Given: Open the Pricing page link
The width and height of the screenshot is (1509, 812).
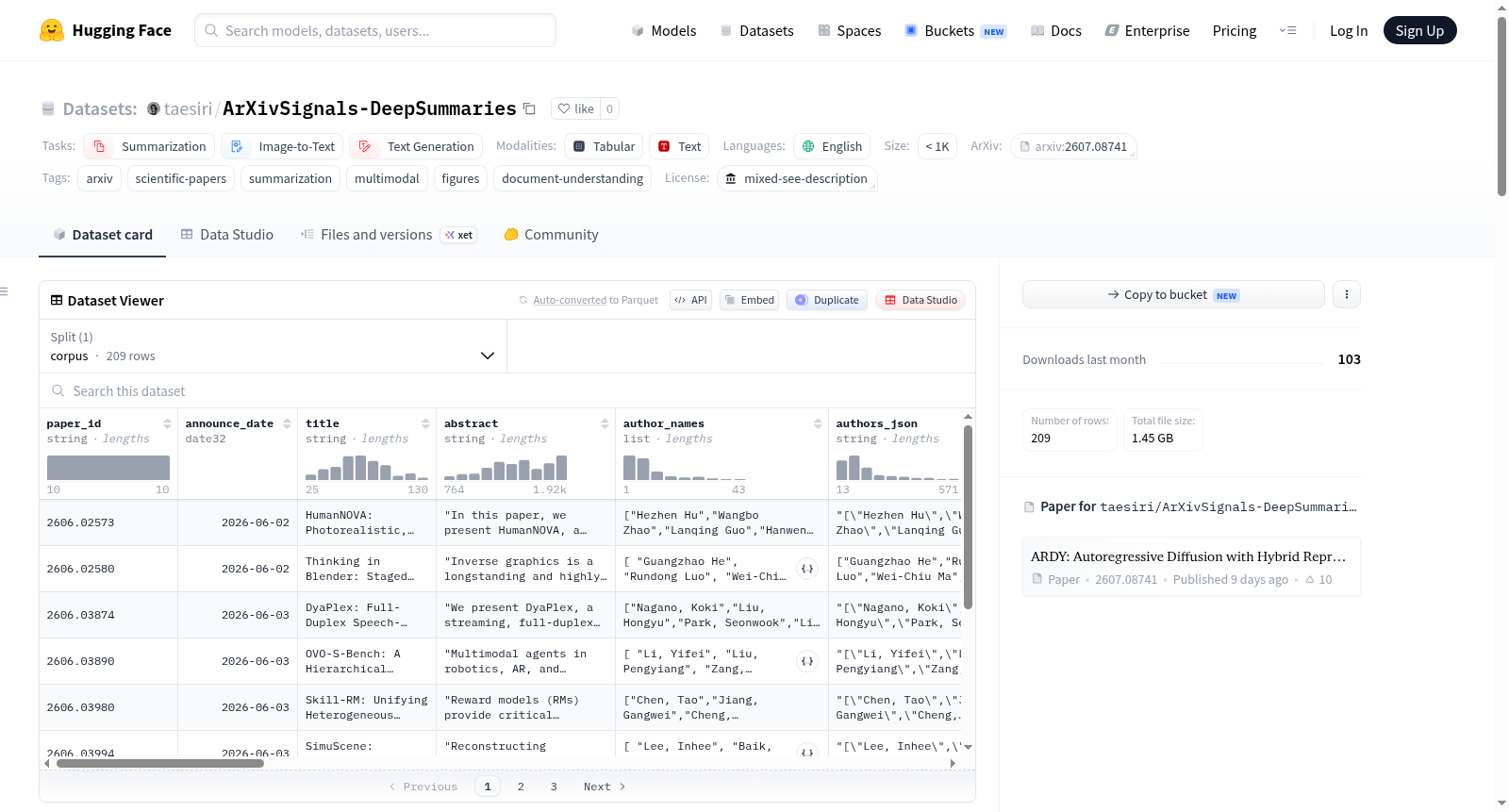Looking at the screenshot, I should point(1235,31).
